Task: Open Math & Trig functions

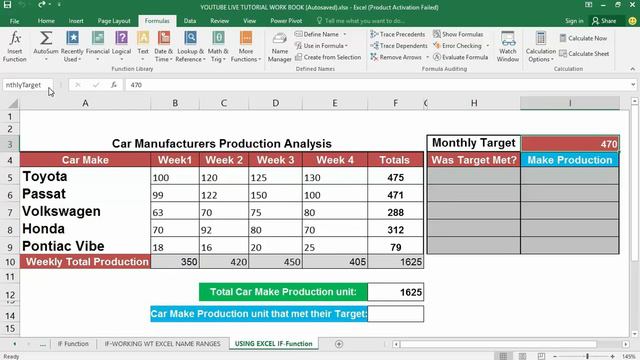Action: point(218,47)
